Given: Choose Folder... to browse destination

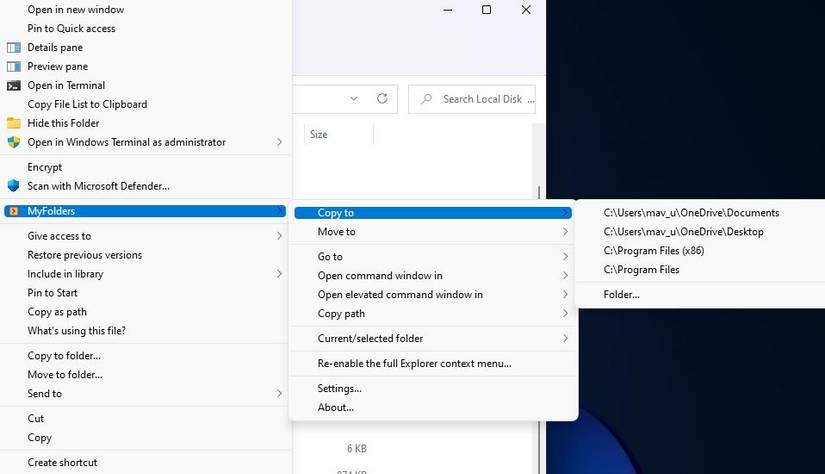Looking at the screenshot, I should coord(621,295).
